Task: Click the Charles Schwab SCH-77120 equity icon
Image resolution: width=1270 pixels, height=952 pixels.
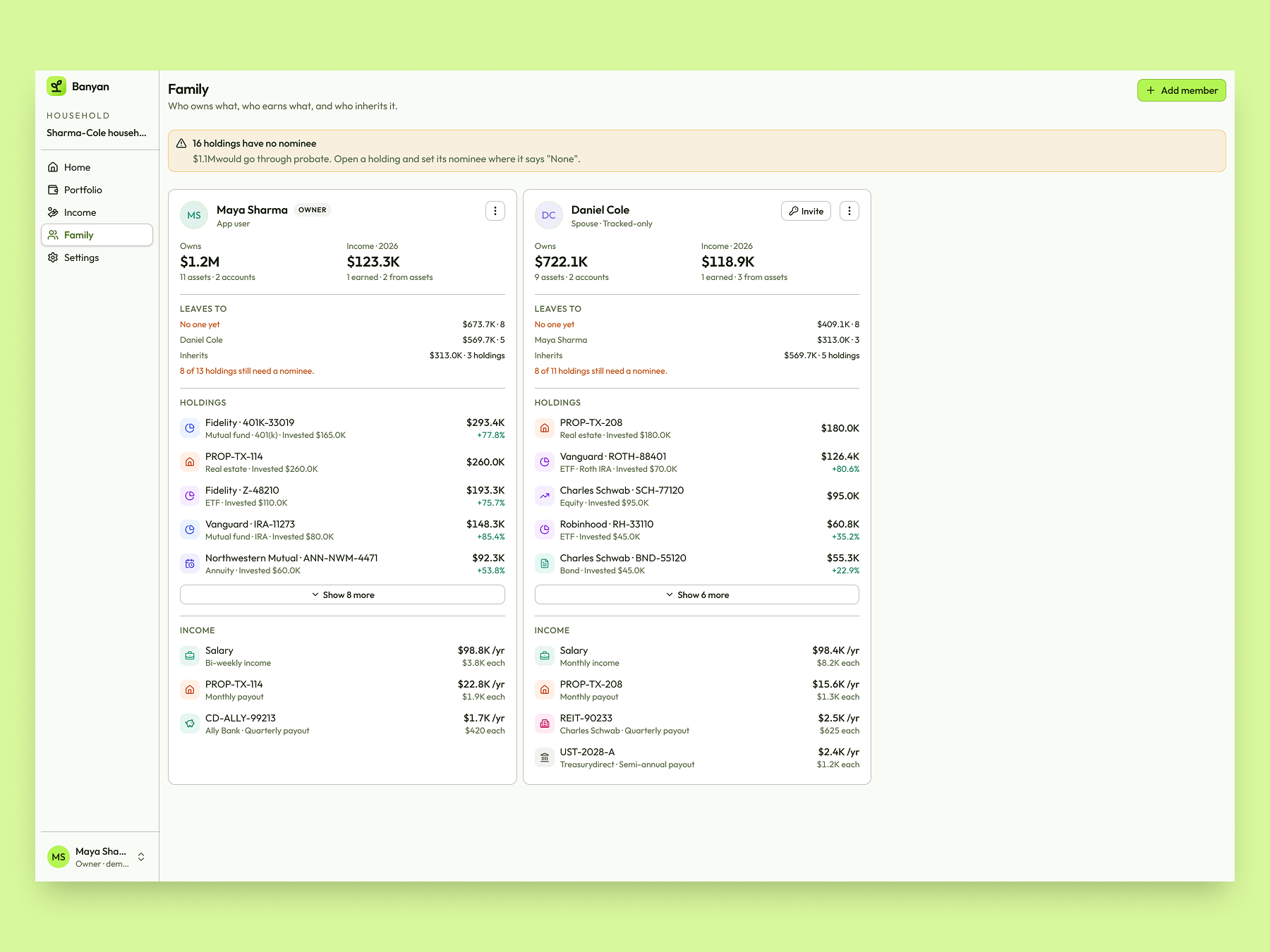Action: [x=545, y=496]
